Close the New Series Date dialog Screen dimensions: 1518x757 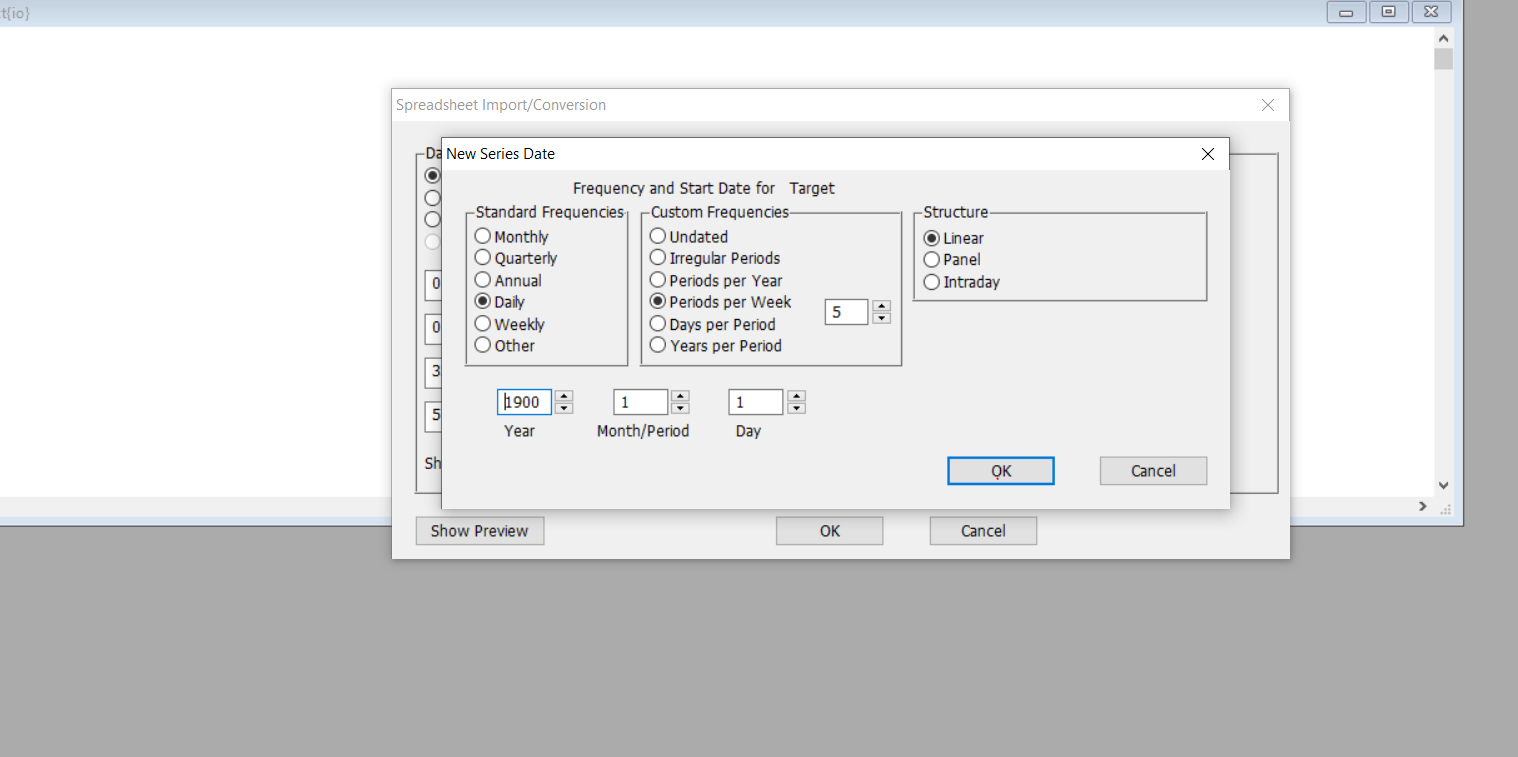point(1207,154)
